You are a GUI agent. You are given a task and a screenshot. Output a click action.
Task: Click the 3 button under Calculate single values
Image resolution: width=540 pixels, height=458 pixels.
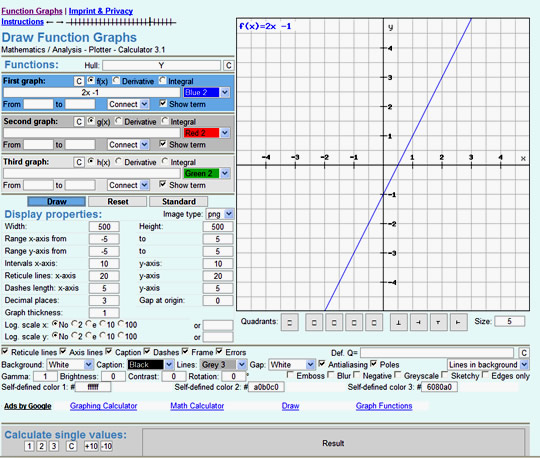coord(54,446)
